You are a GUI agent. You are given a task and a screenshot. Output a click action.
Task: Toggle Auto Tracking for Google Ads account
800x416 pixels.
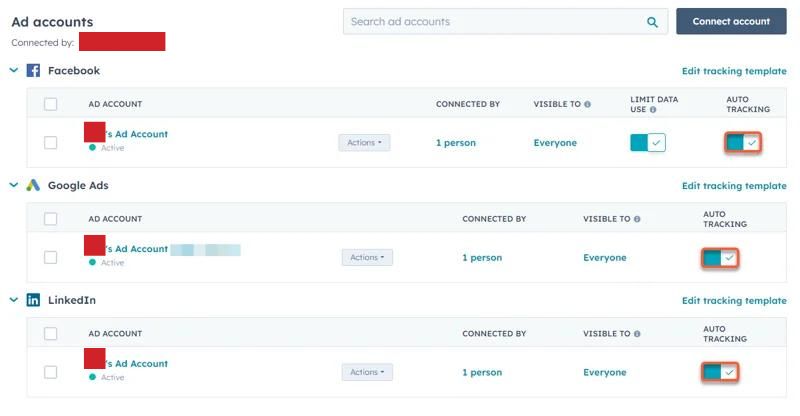click(x=720, y=258)
